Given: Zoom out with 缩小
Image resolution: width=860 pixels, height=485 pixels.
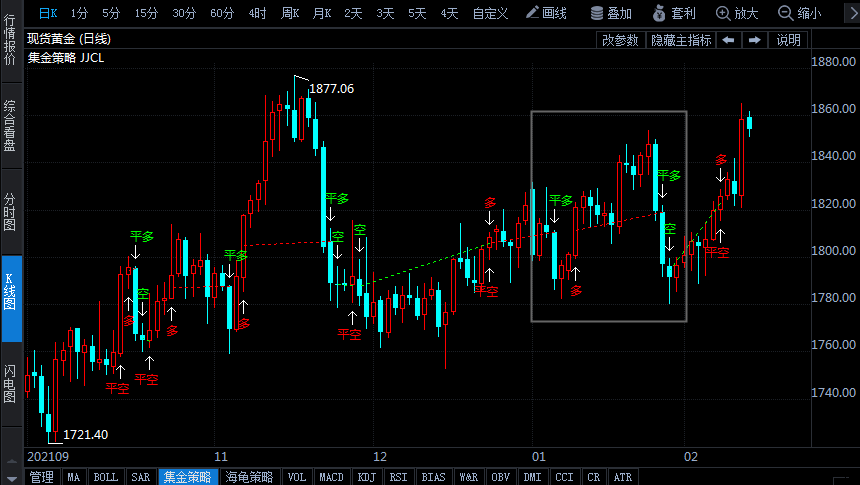Looking at the screenshot, I should click(800, 13).
